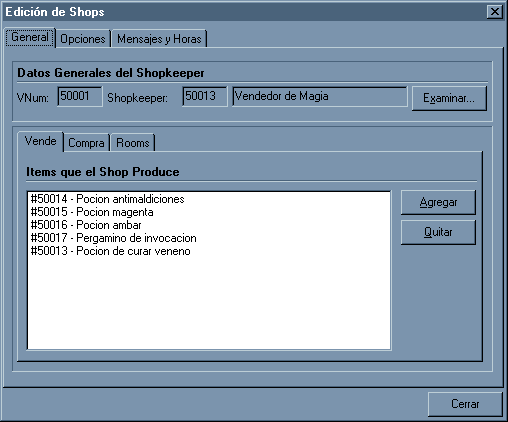
Task: Click the Examinar... button
Action: 449,98
